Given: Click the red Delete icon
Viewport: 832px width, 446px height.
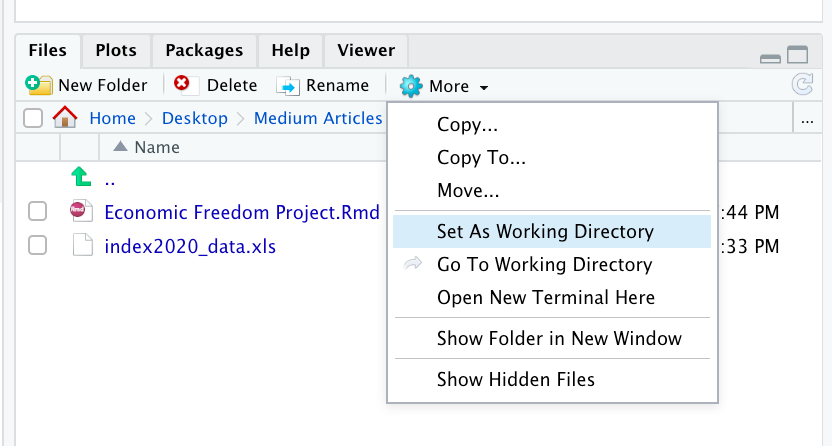Looking at the screenshot, I should [x=182, y=85].
